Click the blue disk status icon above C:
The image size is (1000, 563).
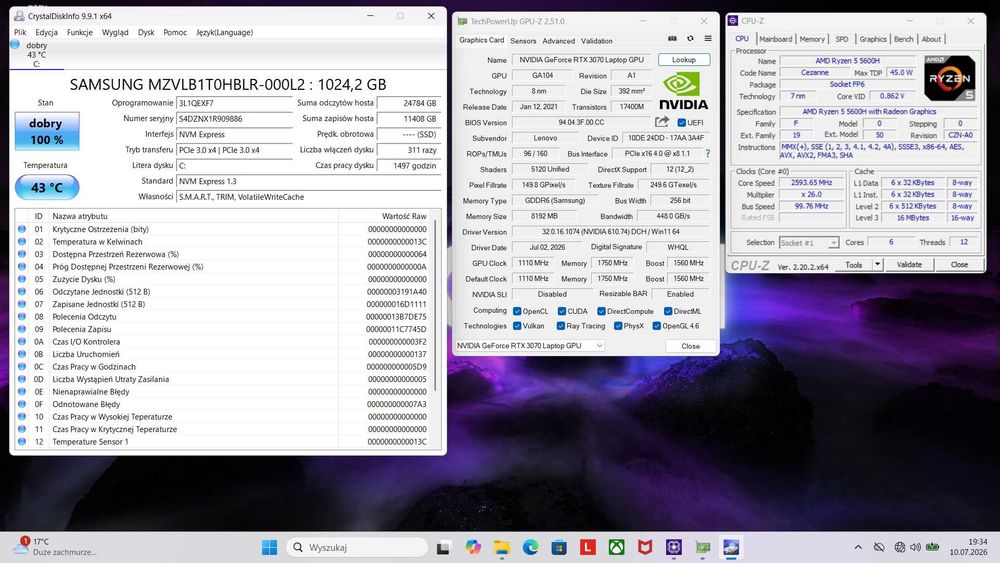tap(15, 45)
